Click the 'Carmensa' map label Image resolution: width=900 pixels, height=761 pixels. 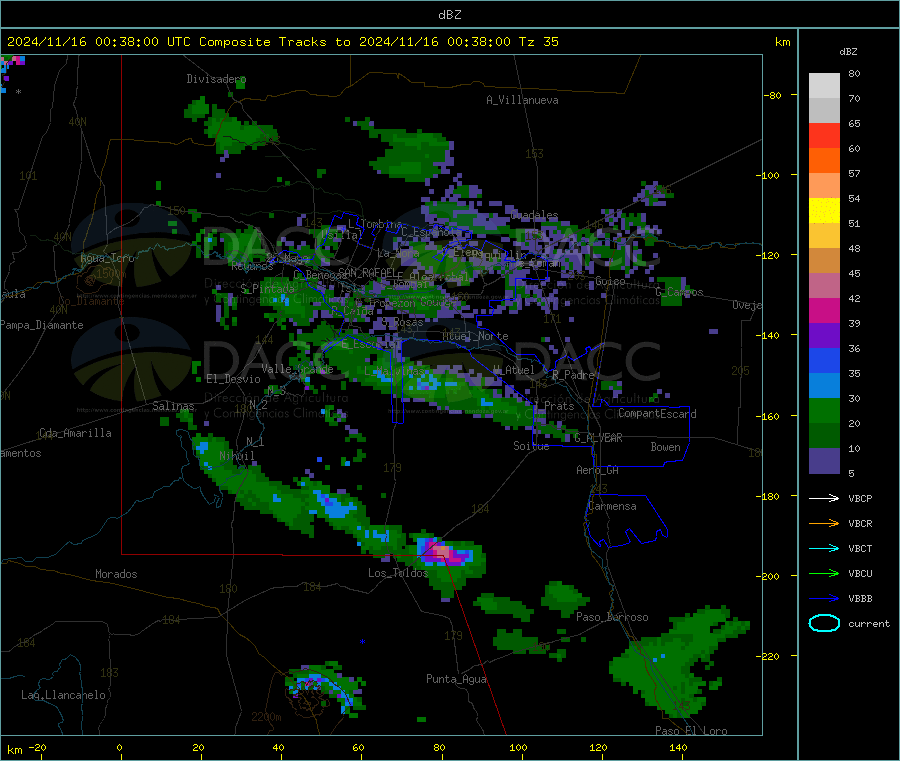(612, 507)
